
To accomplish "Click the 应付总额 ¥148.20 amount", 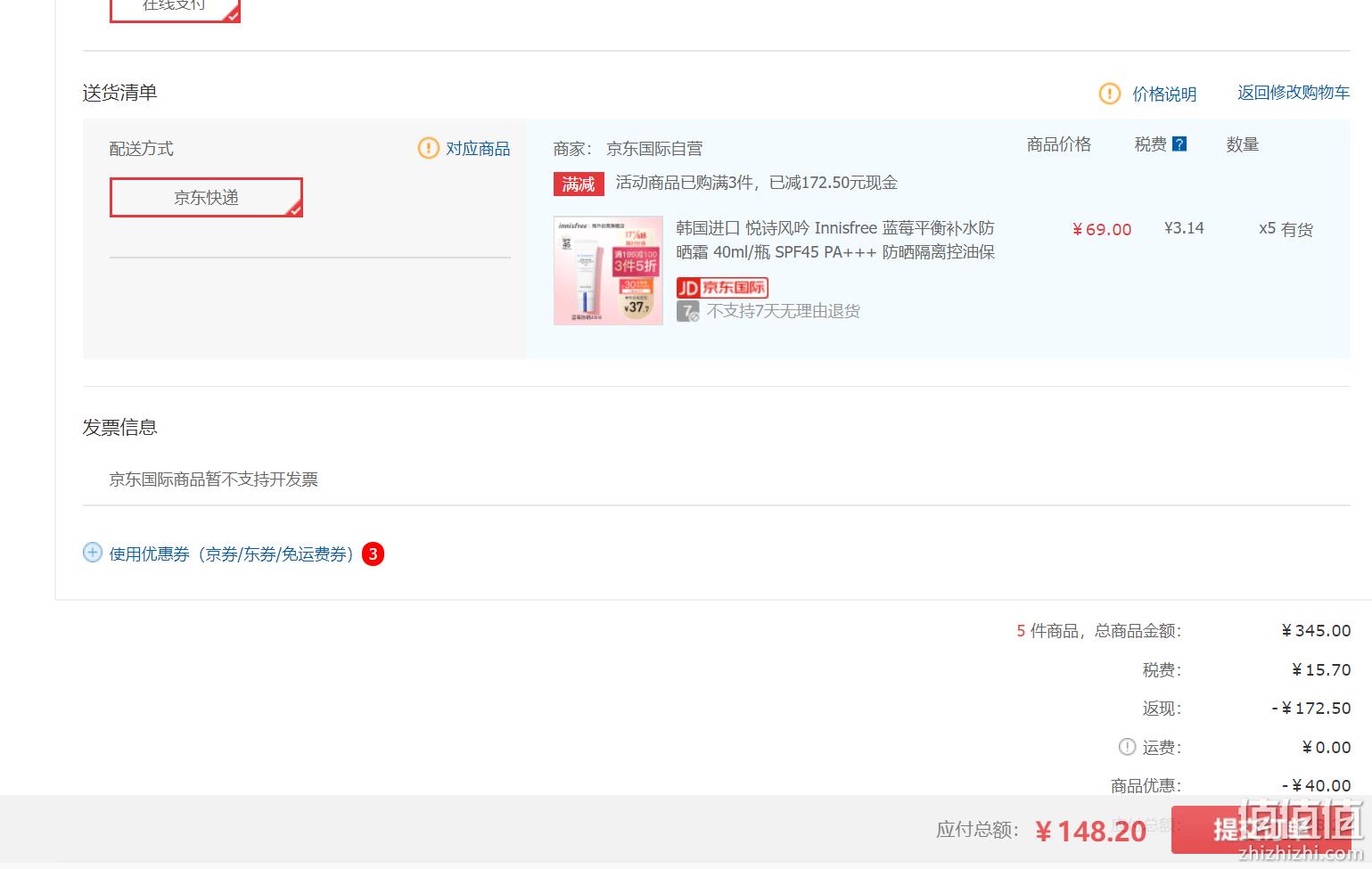I will coord(1091,832).
